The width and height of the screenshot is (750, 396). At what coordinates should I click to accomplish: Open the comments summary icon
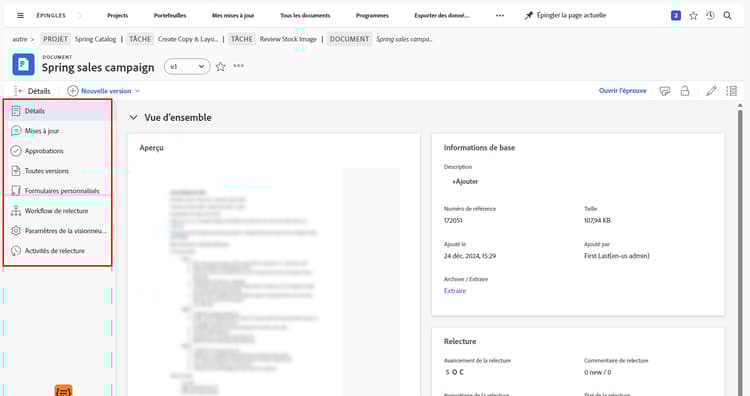pos(664,91)
